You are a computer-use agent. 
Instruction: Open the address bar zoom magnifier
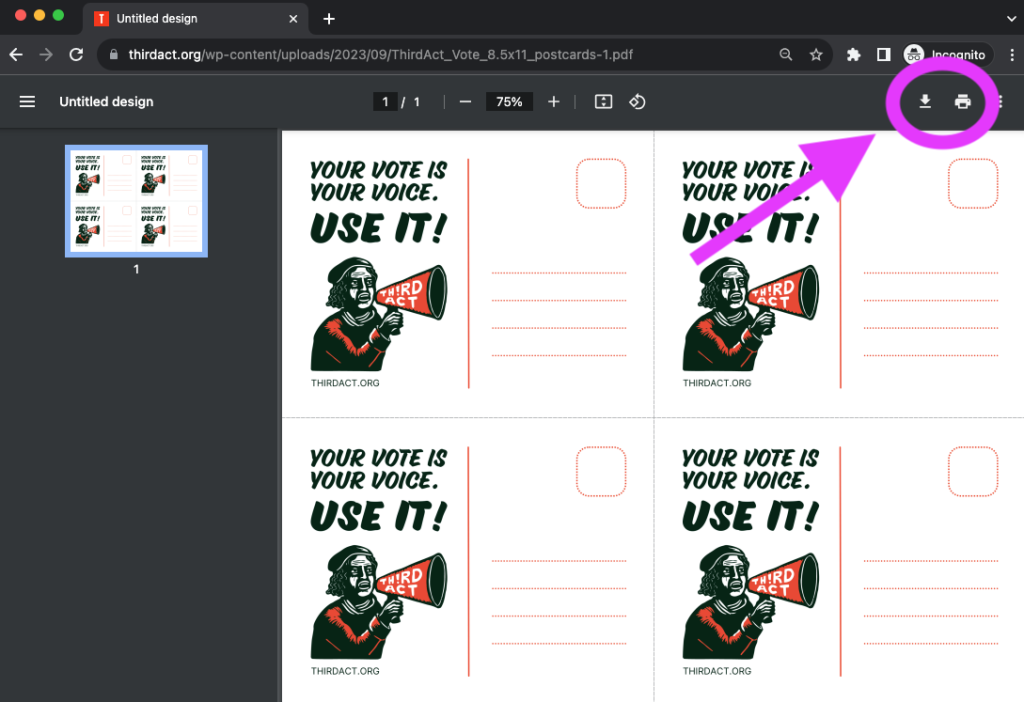click(786, 55)
